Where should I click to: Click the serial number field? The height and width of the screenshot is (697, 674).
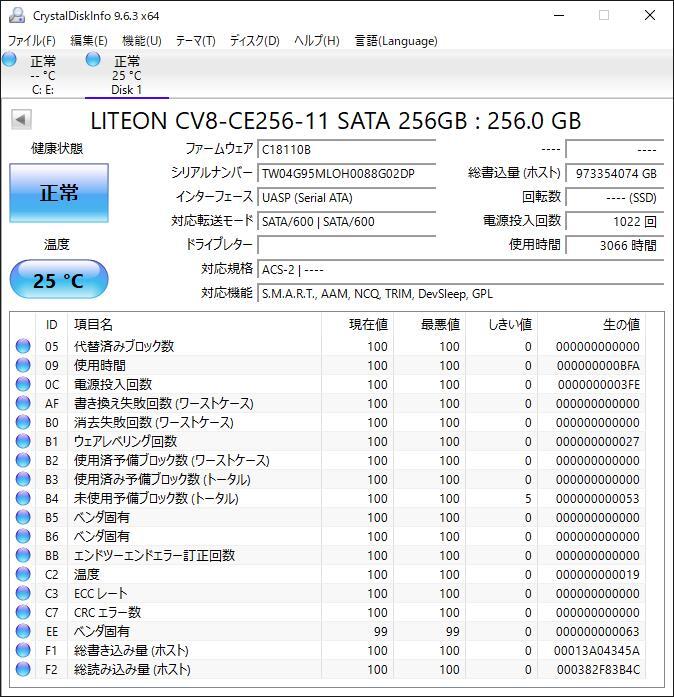(346, 173)
